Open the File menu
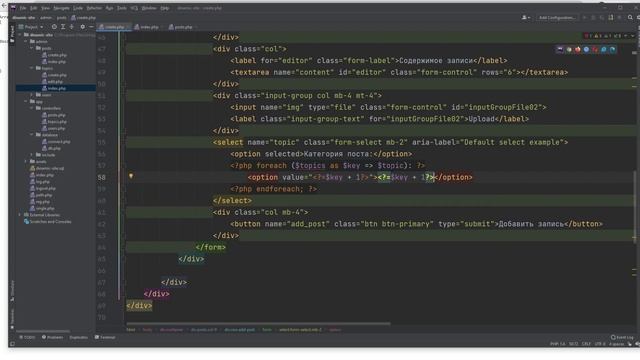The height and width of the screenshot is (360, 640). click(23, 8)
